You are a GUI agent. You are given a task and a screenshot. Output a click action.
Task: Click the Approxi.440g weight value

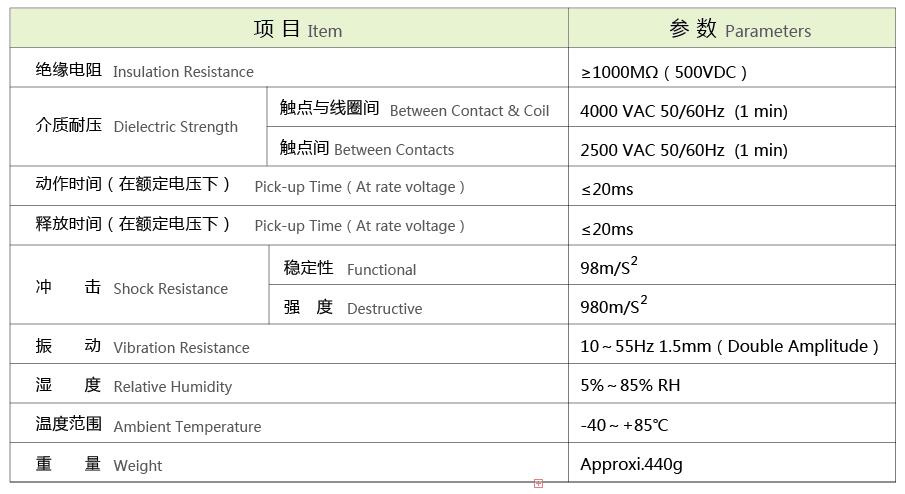[631, 464]
